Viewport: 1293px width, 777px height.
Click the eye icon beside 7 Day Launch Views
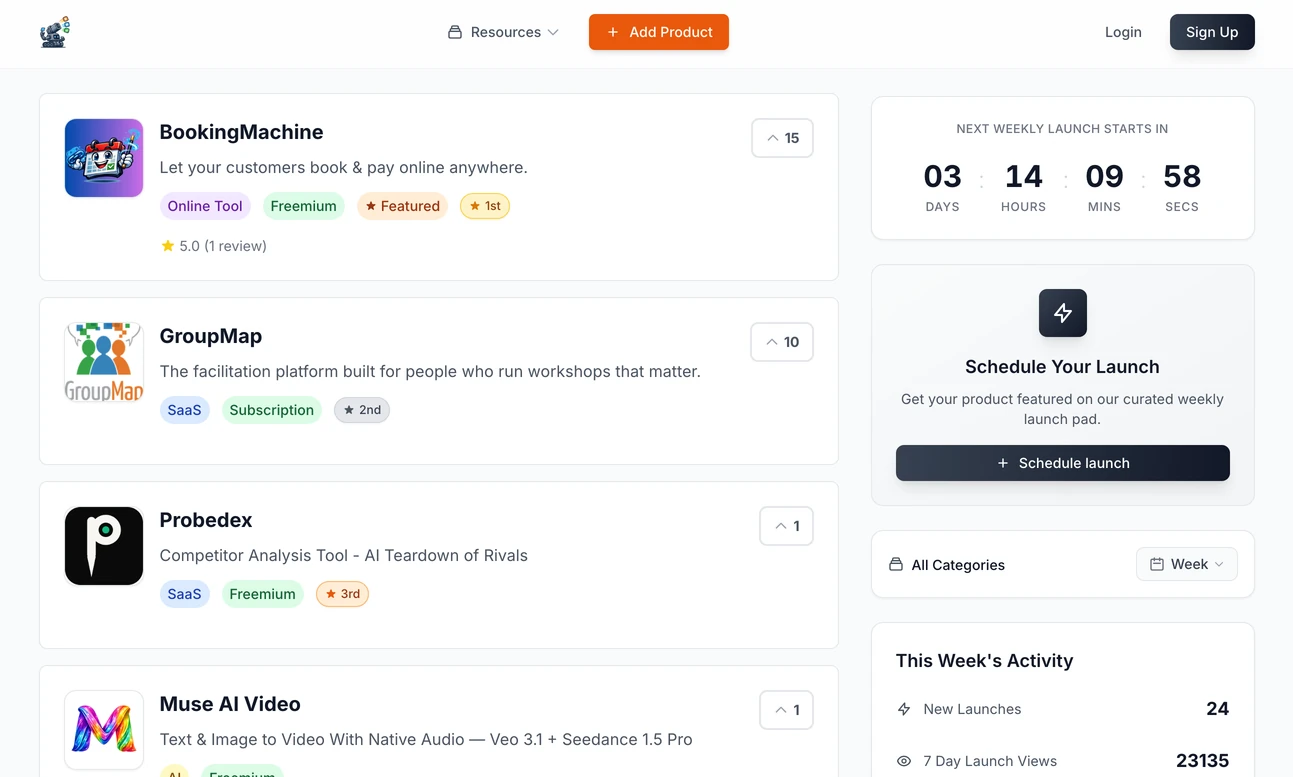tap(904, 761)
